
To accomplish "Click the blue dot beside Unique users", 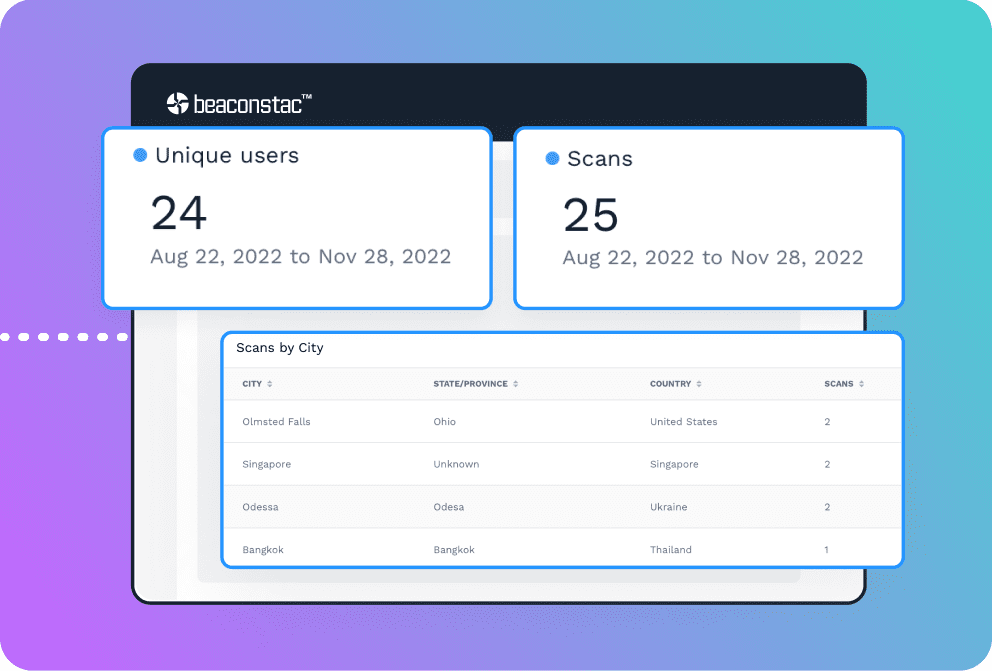I will tap(140, 155).
